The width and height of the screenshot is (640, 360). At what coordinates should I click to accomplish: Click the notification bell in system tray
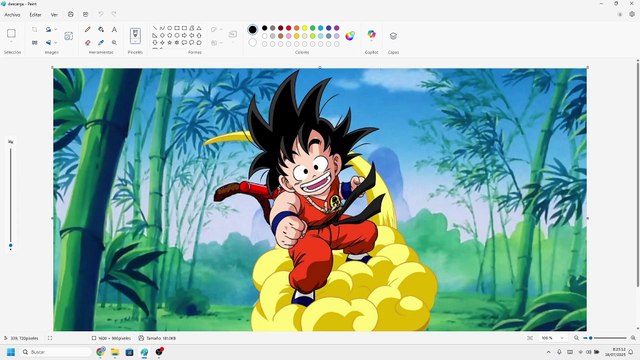pyautogui.click(x=631, y=352)
